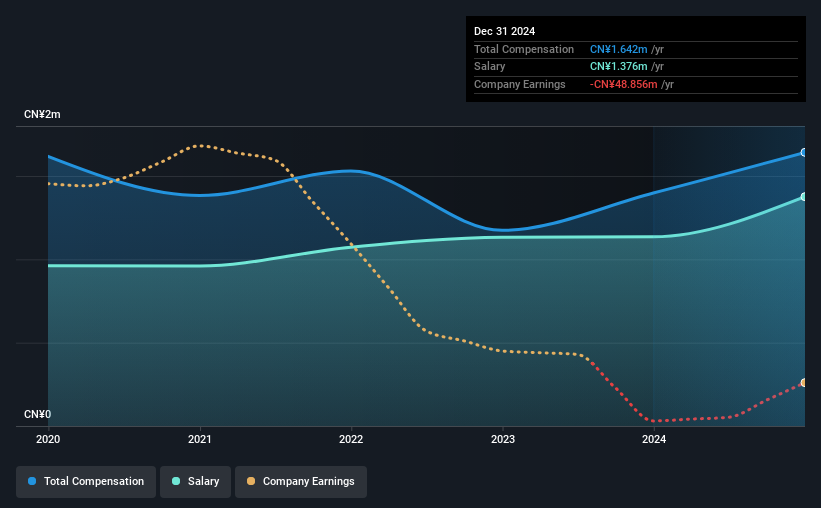Select the Company Earnings endpoint marker on chart
821x508 pixels.
pyautogui.click(x=804, y=383)
